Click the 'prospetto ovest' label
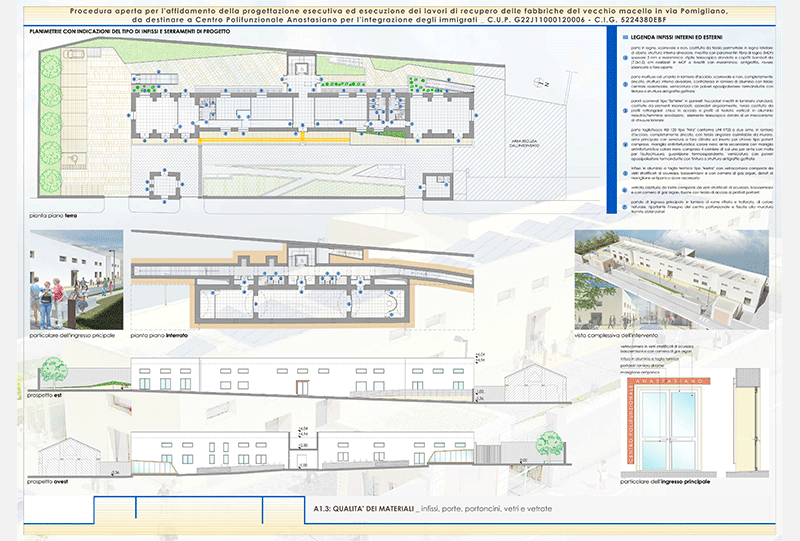Screen dimensions: 800x541 47,482
